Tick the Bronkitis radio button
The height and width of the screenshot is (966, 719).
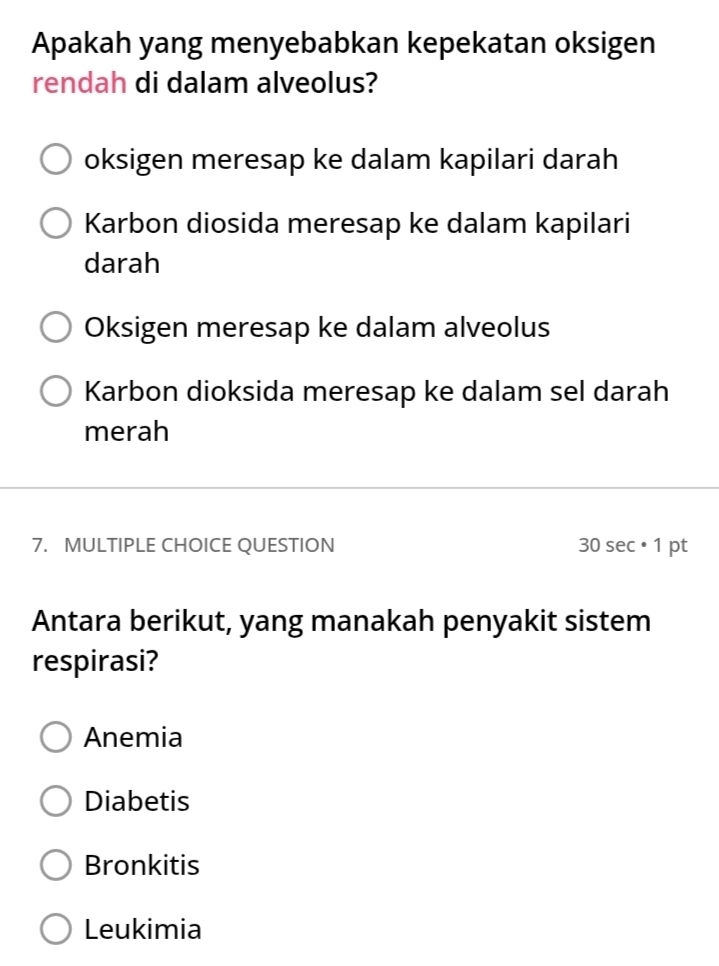56,866
